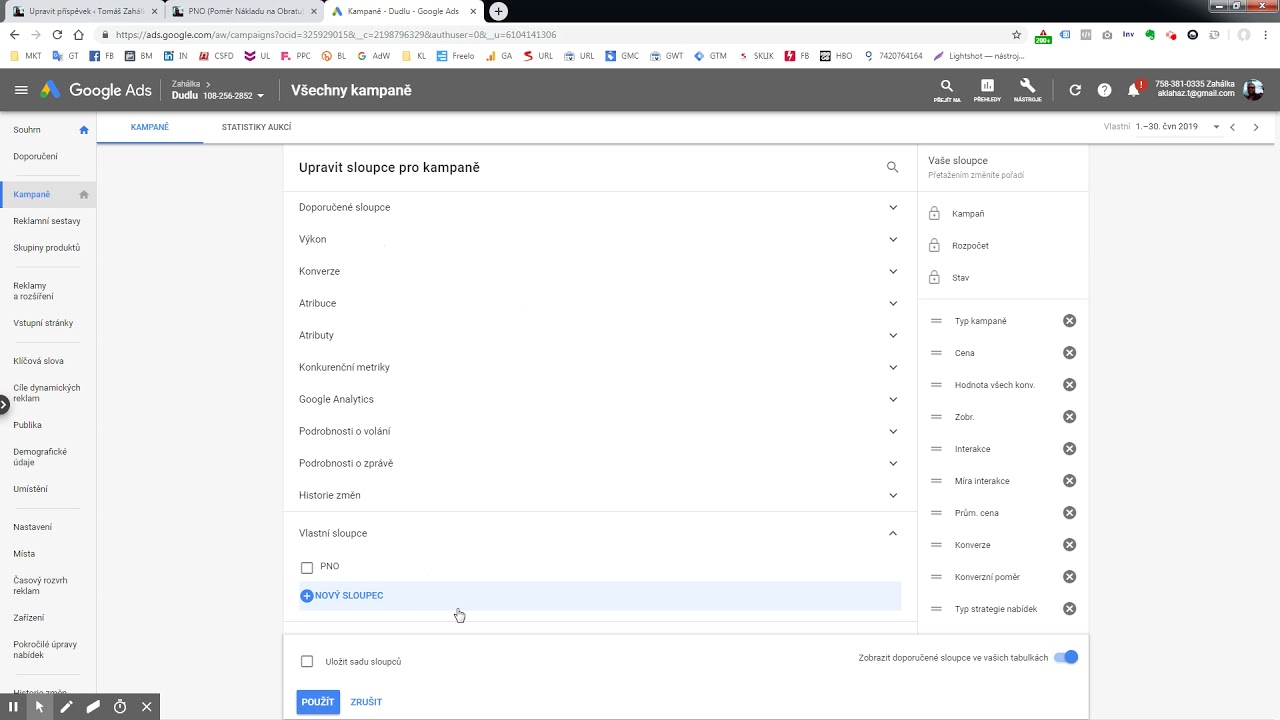The width and height of the screenshot is (1280, 720).
Task: Switch to the Kampaně tab
Action: pyautogui.click(x=150, y=127)
